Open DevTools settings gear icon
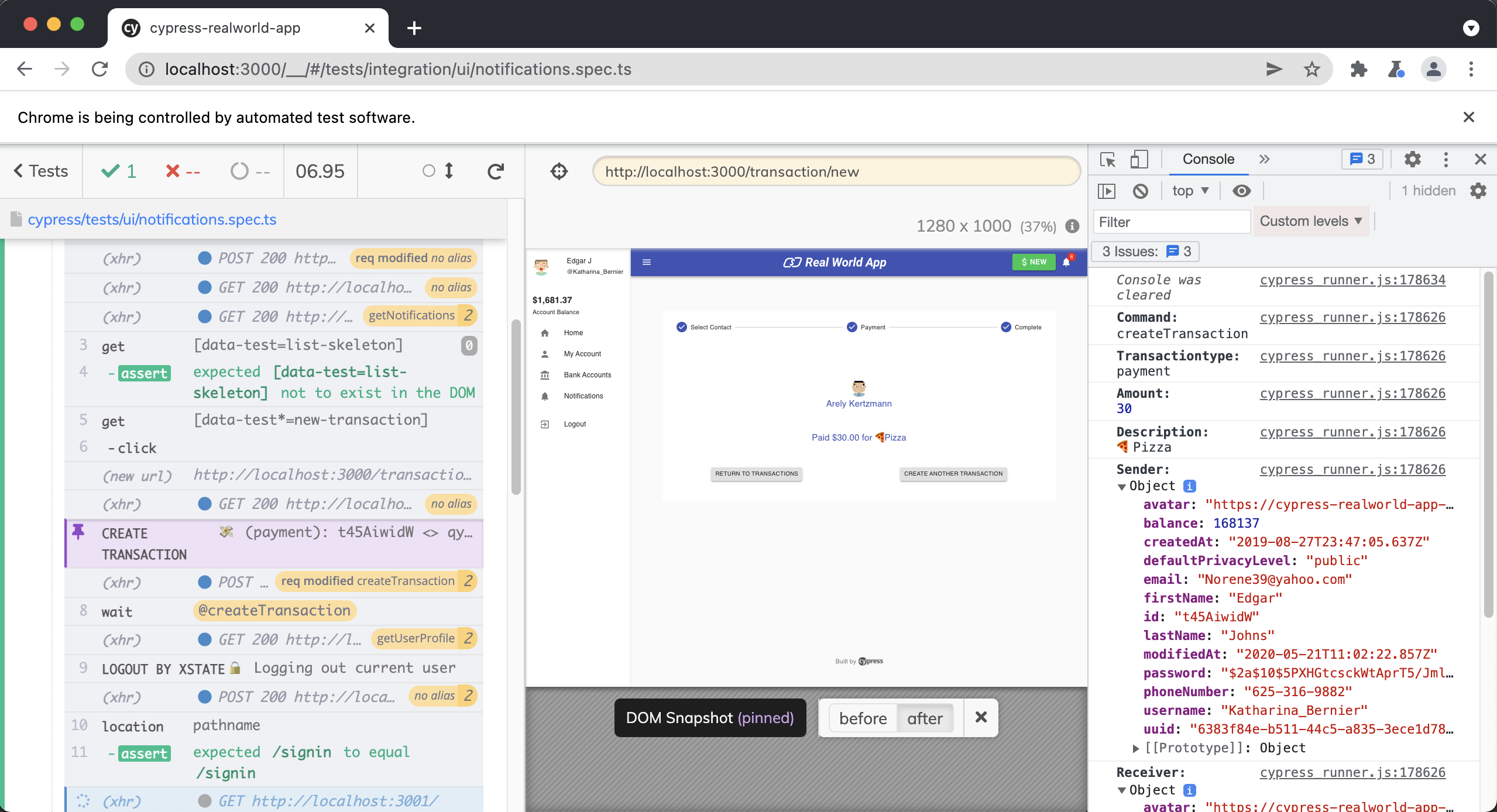This screenshot has height=812, width=1497. click(x=1412, y=159)
